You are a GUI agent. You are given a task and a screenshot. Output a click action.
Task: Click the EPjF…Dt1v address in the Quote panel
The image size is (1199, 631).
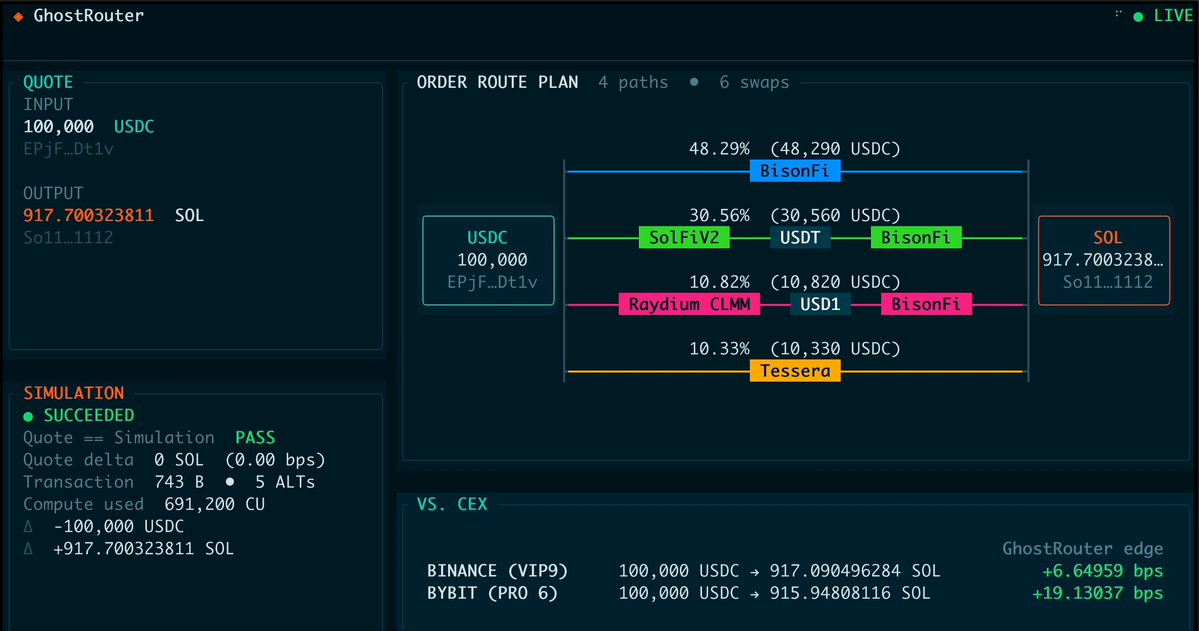pos(68,148)
